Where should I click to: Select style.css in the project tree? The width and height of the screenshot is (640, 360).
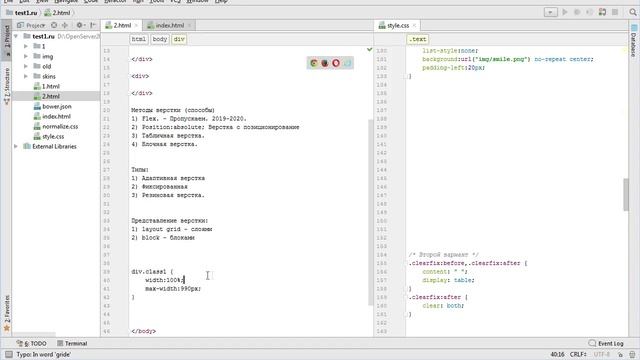click(53, 136)
